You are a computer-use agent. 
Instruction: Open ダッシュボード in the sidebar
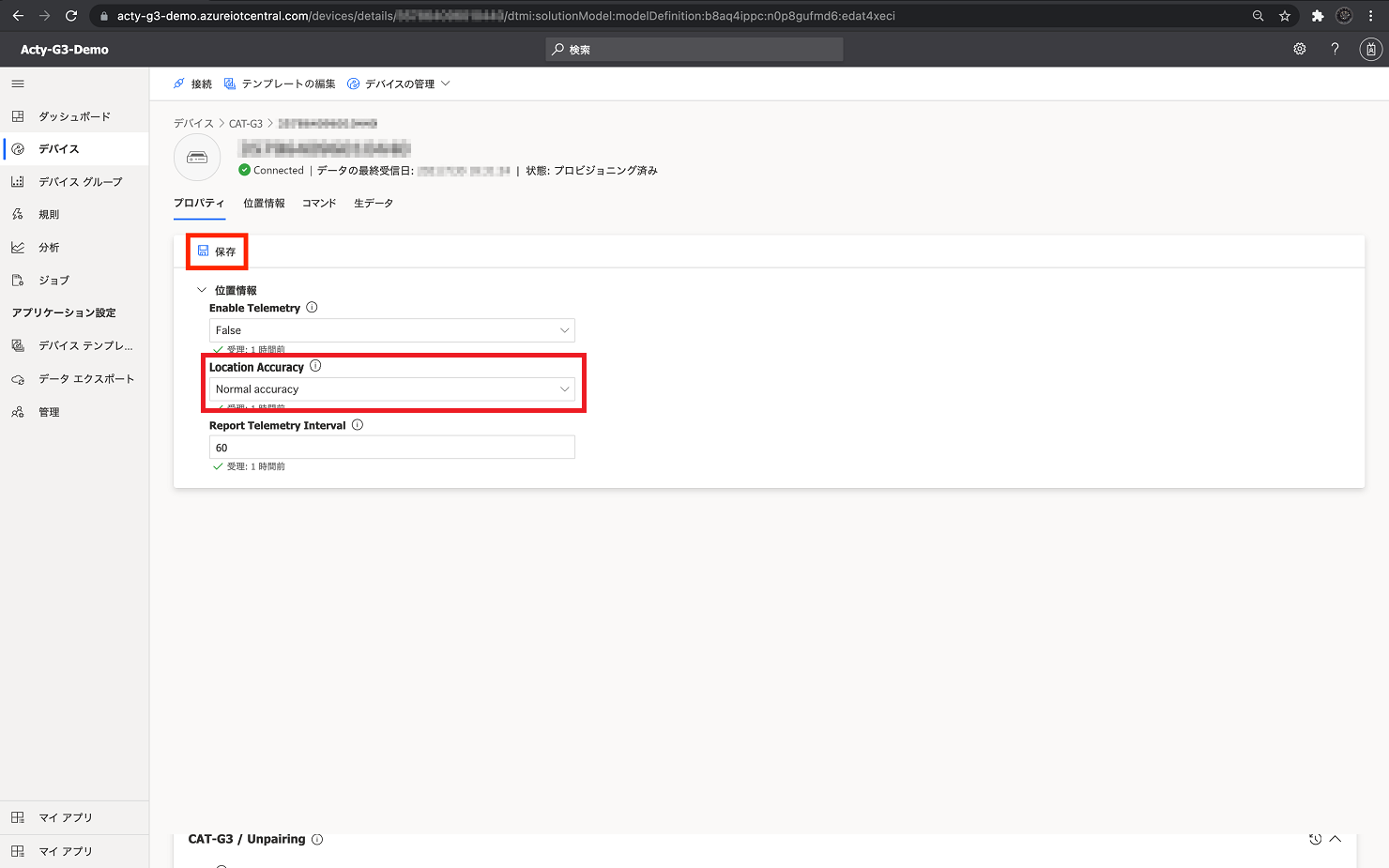click(x=74, y=116)
